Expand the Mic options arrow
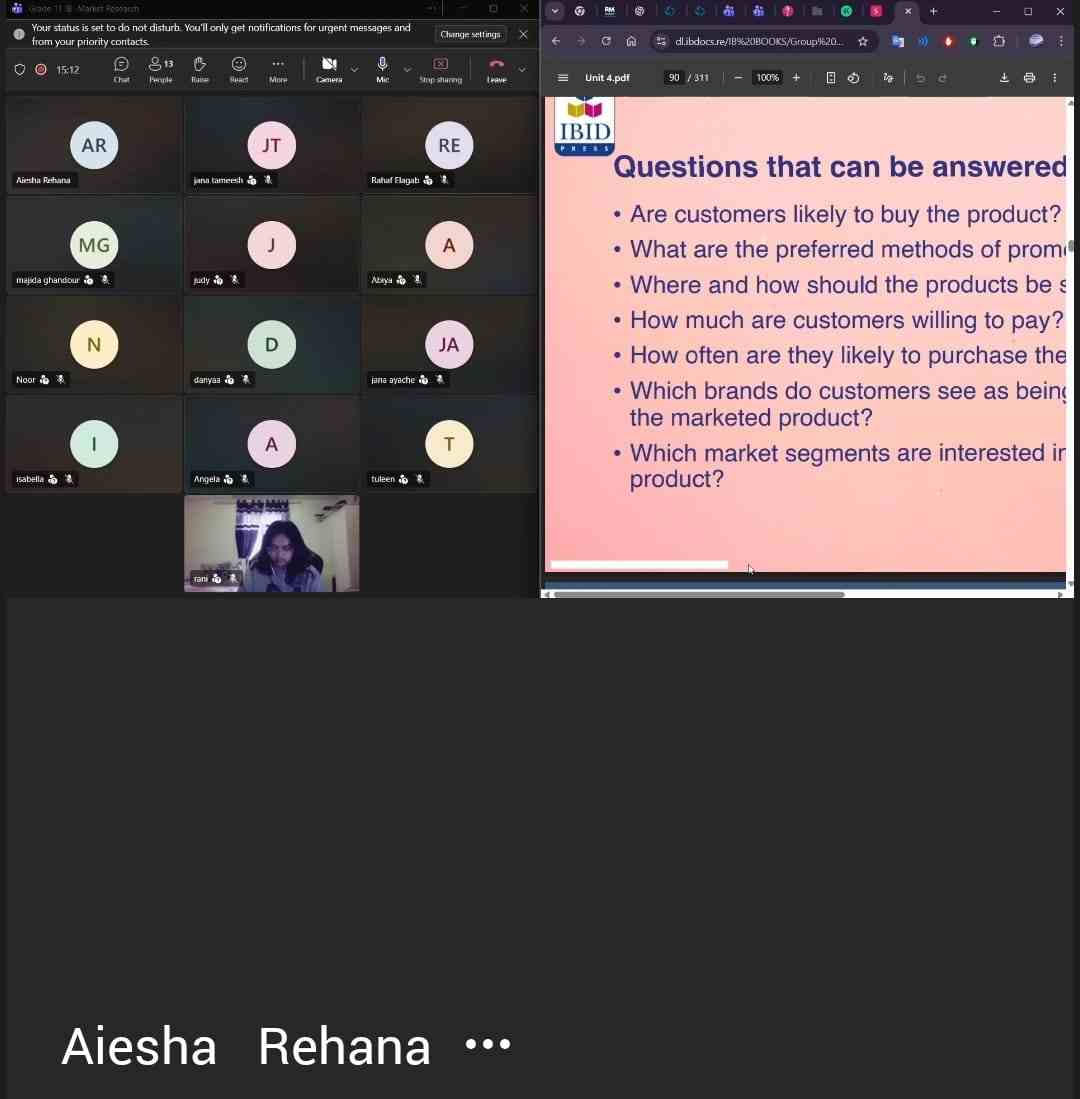This screenshot has width=1080, height=1099. point(407,70)
